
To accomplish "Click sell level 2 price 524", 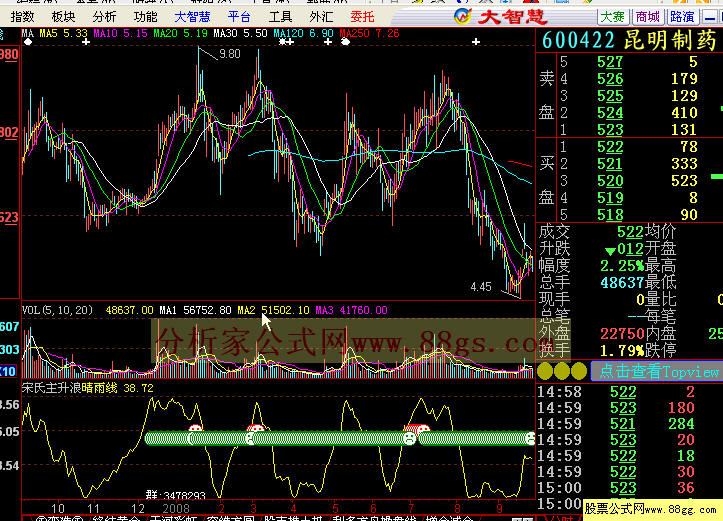I will click(x=610, y=112).
